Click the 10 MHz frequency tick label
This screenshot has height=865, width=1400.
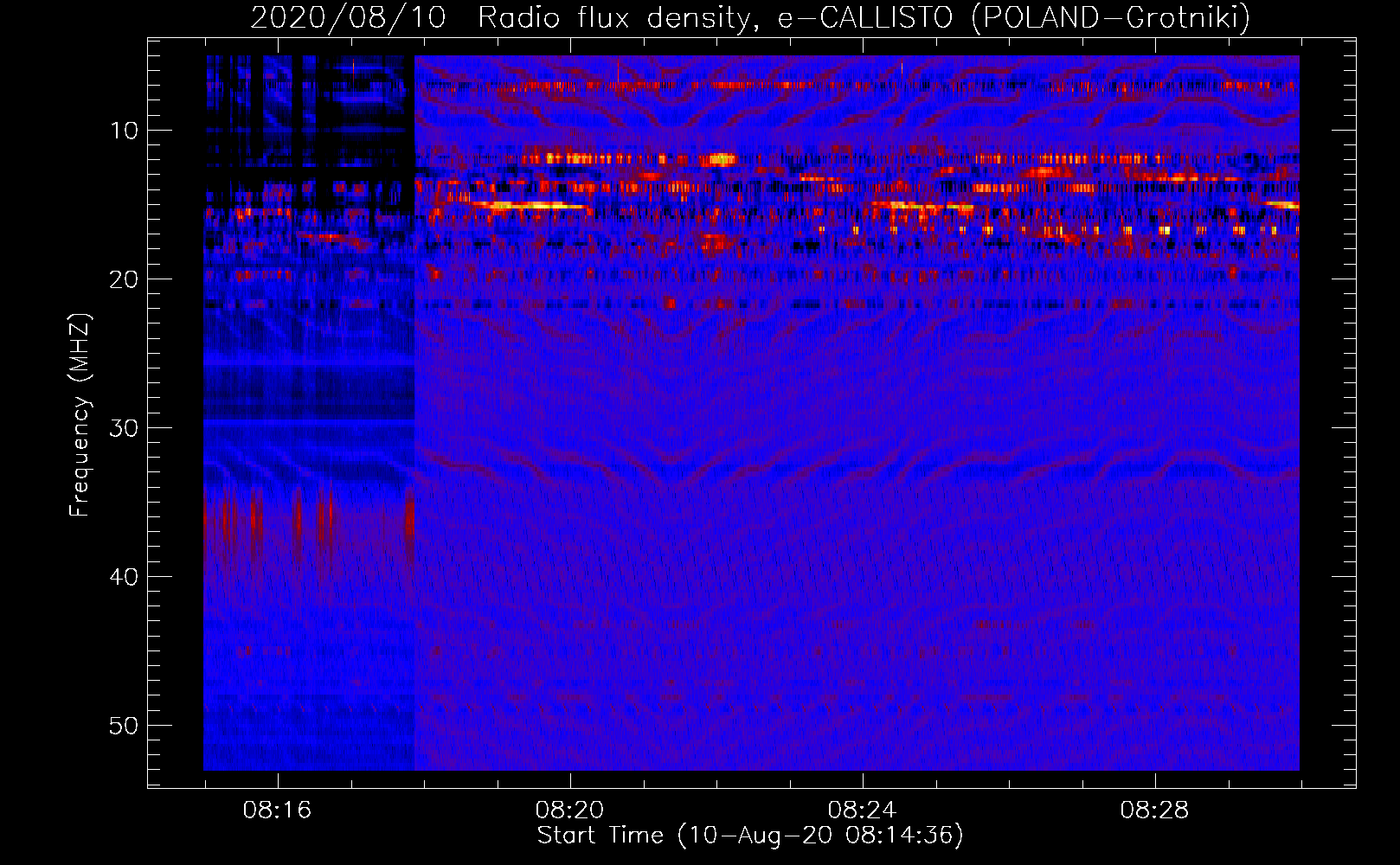click(x=124, y=131)
